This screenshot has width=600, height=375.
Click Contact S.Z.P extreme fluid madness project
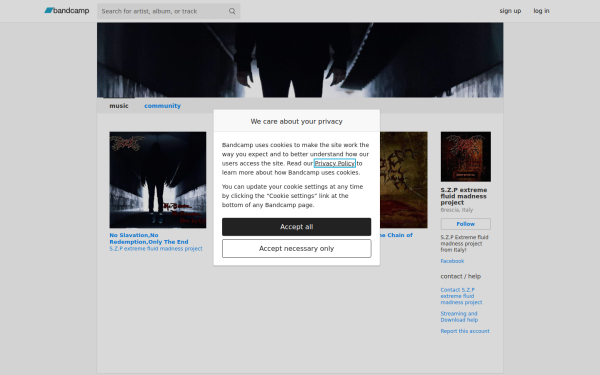coord(461,296)
